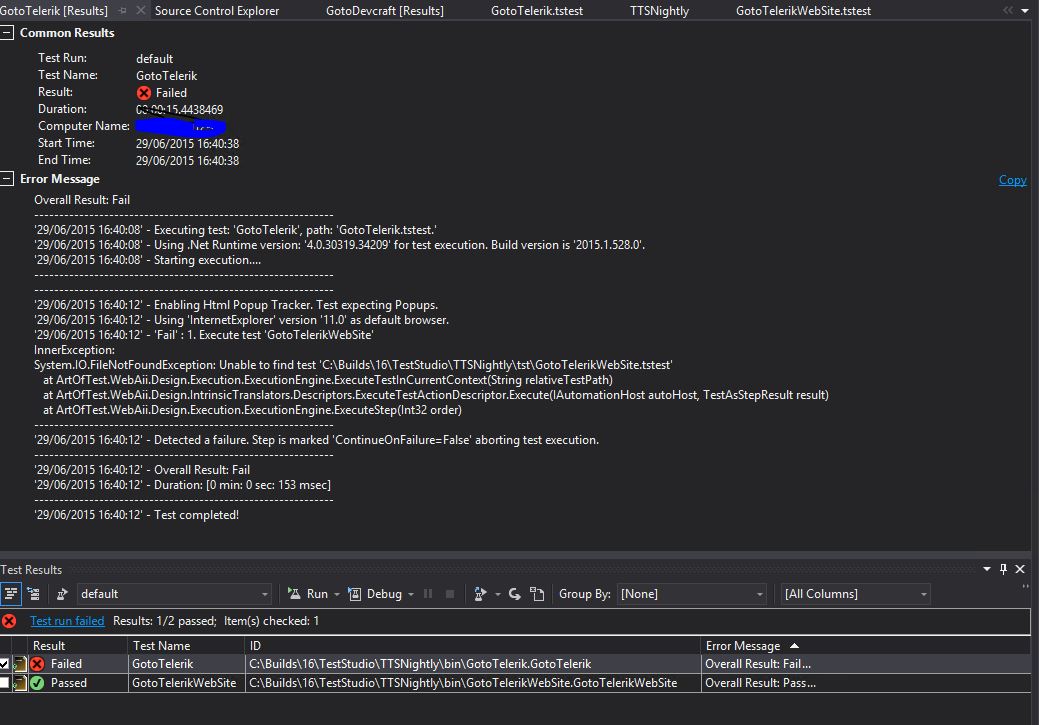Click the Run tests button
The image size is (1039, 725).
309,594
